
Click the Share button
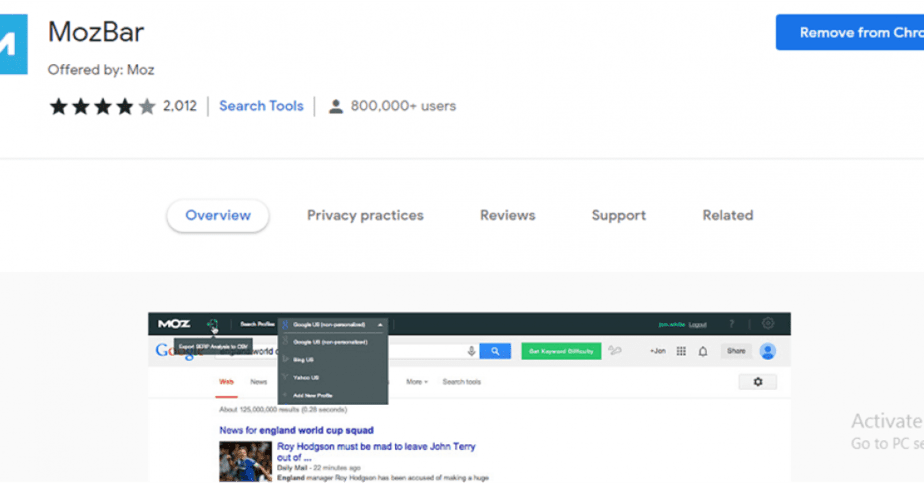(736, 351)
